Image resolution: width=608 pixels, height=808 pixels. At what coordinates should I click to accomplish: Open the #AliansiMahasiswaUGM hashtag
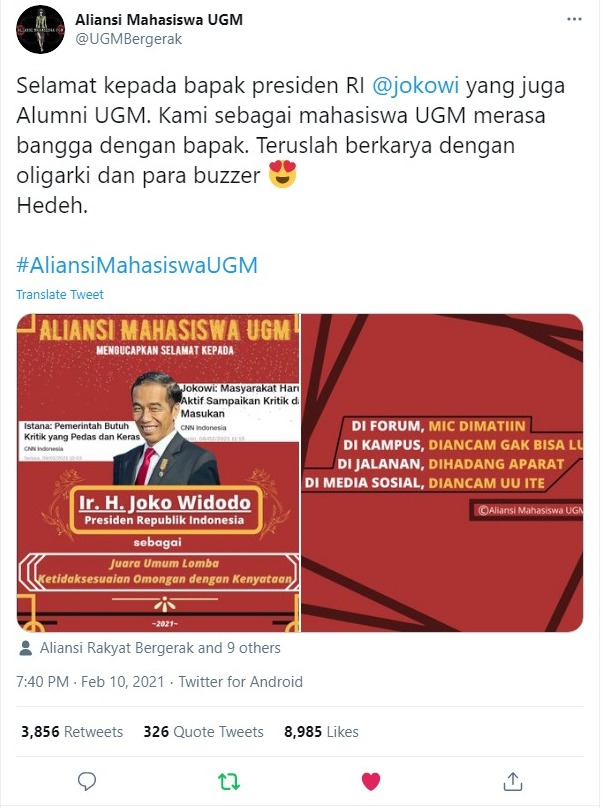pyautogui.click(x=137, y=265)
